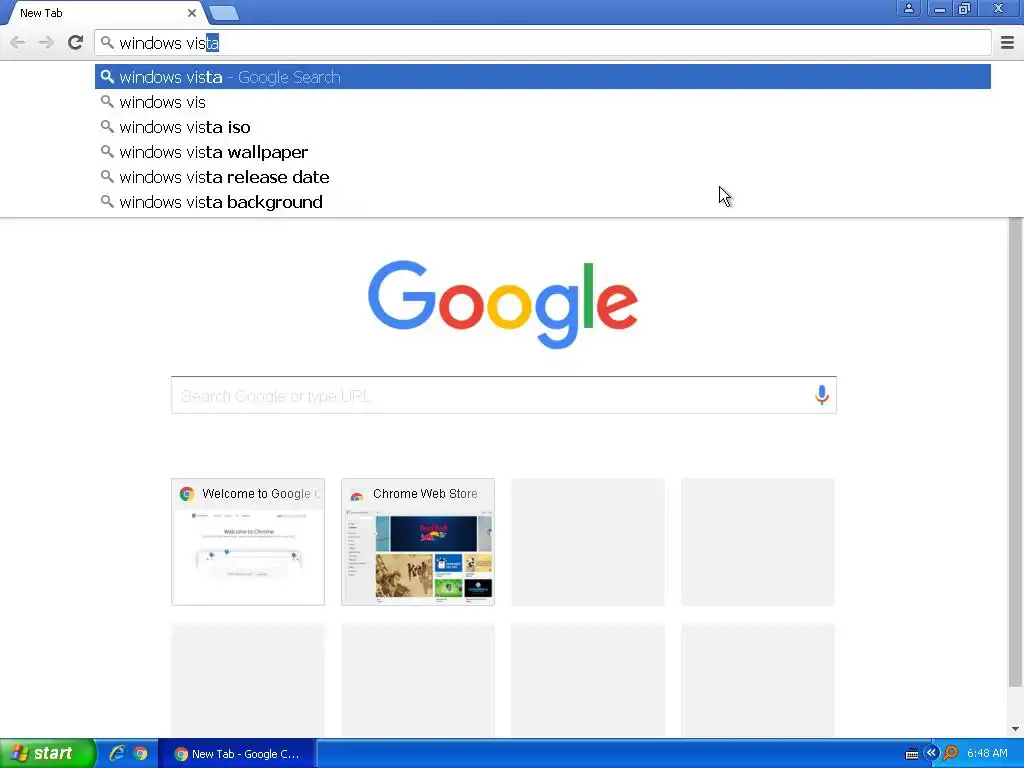Click the Chrome icon on the Welcome tile
The image size is (1024, 768).
click(187, 494)
